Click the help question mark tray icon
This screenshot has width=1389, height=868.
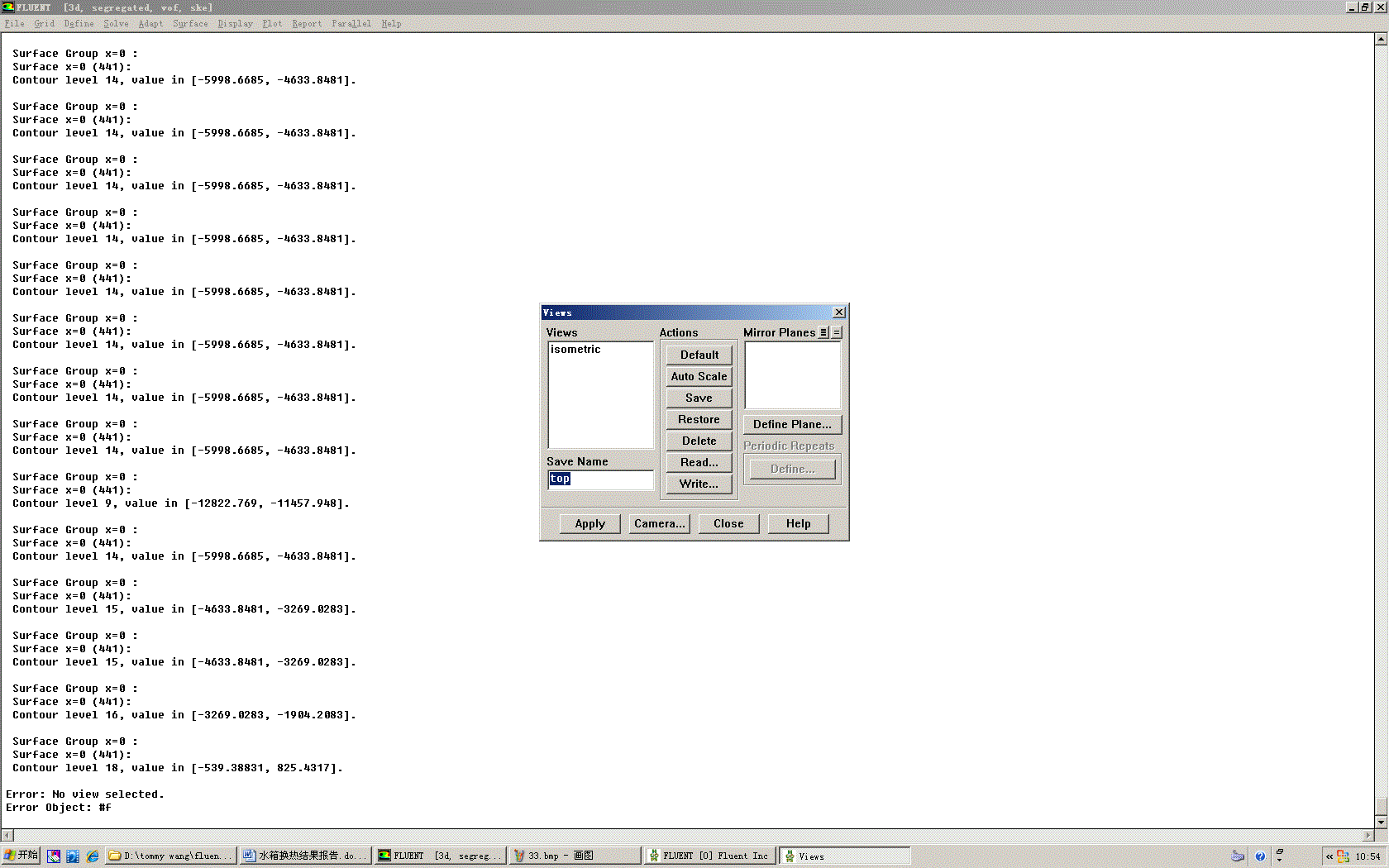tap(1260, 856)
